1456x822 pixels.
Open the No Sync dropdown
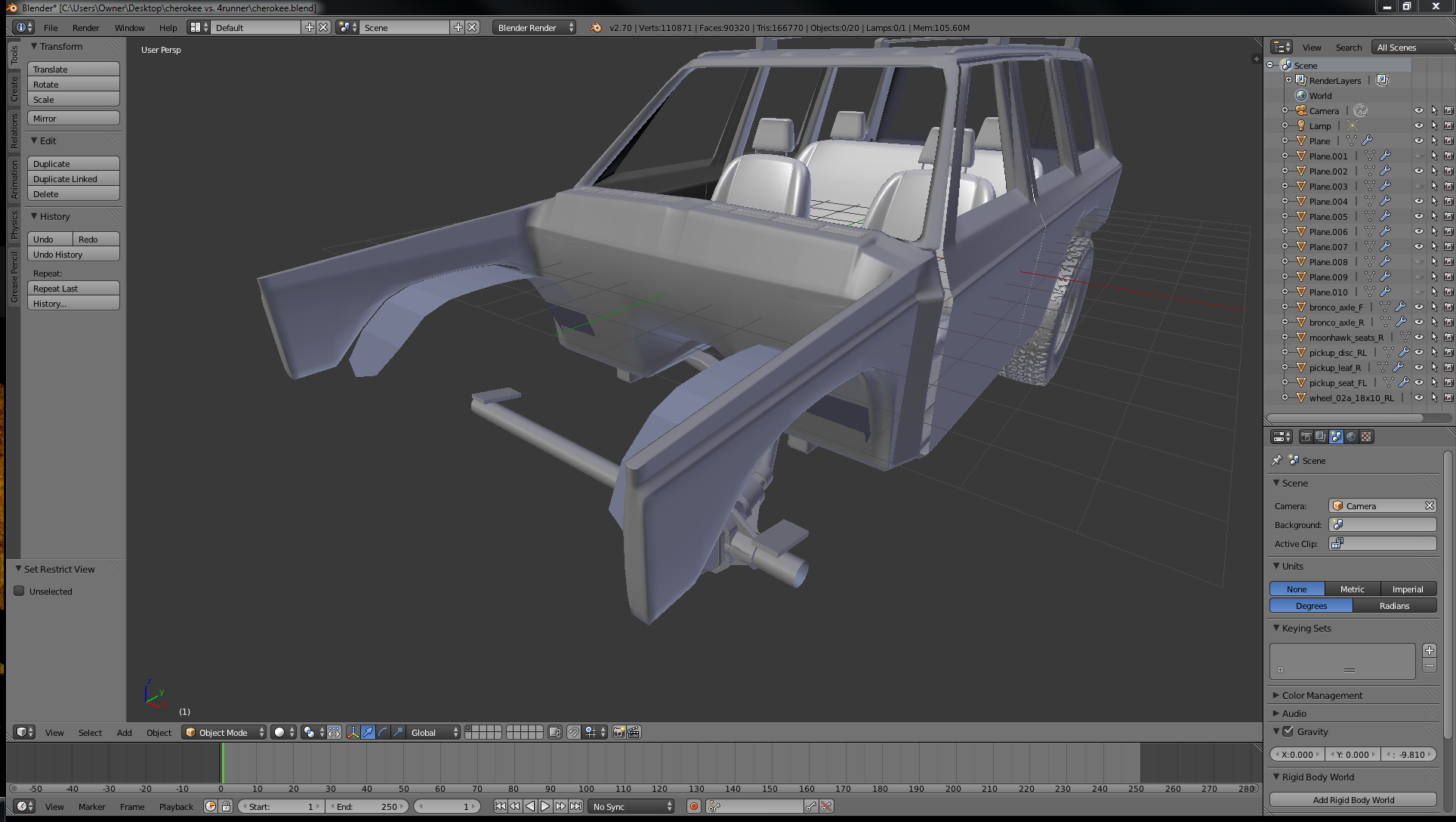[631, 806]
